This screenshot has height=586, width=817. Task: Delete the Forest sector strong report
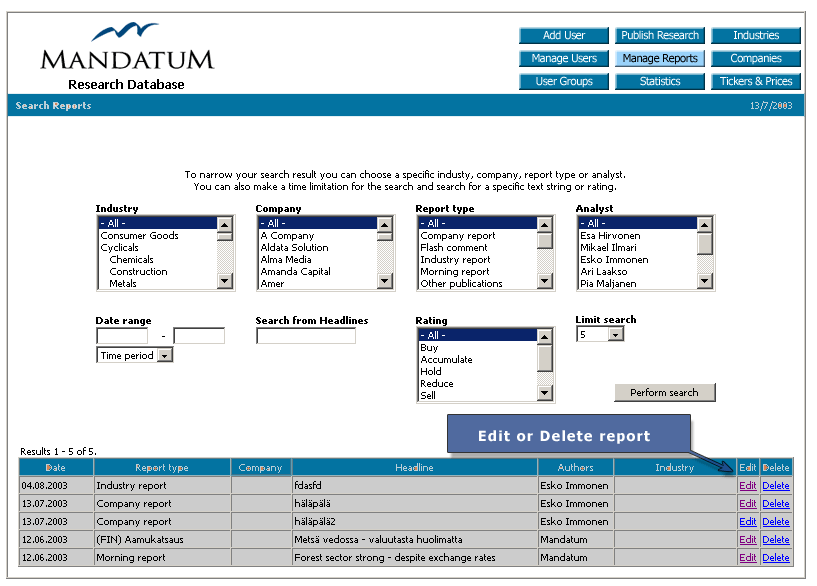point(776,557)
